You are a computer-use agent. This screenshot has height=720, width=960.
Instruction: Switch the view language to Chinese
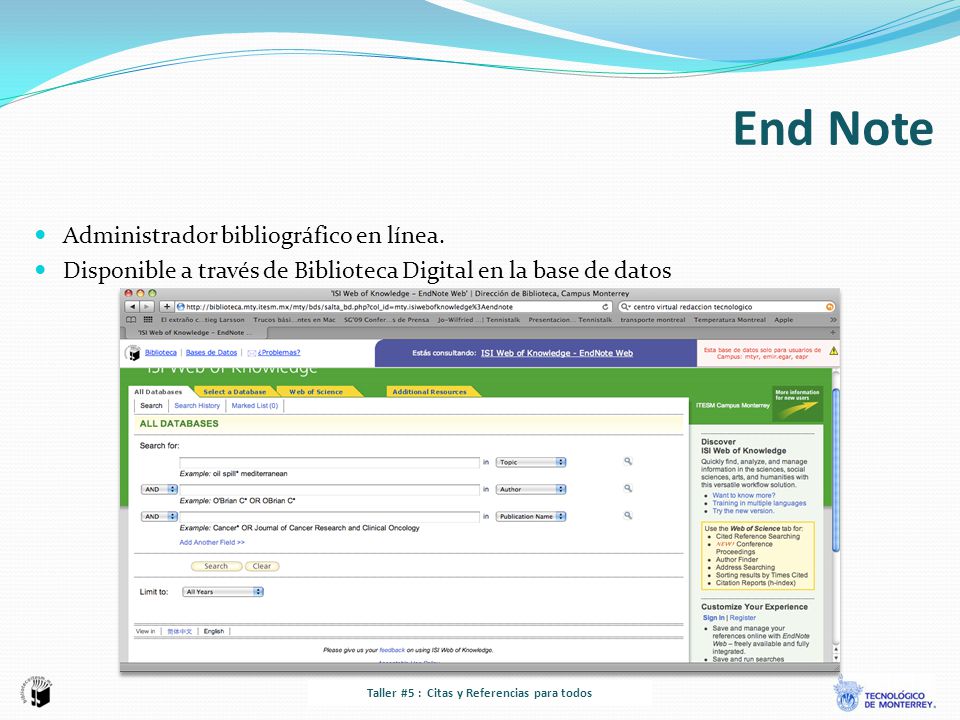pyautogui.click(x=179, y=631)
